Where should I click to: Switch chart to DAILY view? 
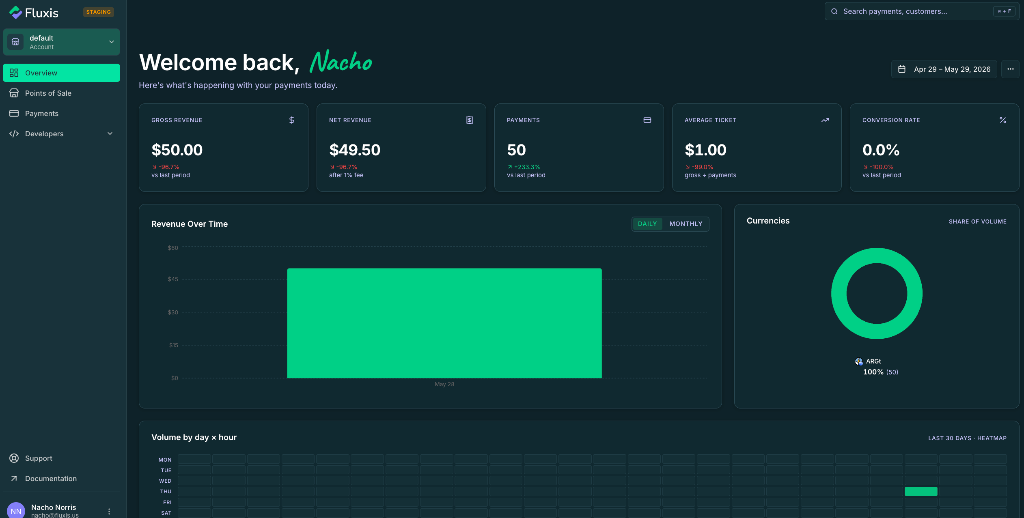coord(647,224)
